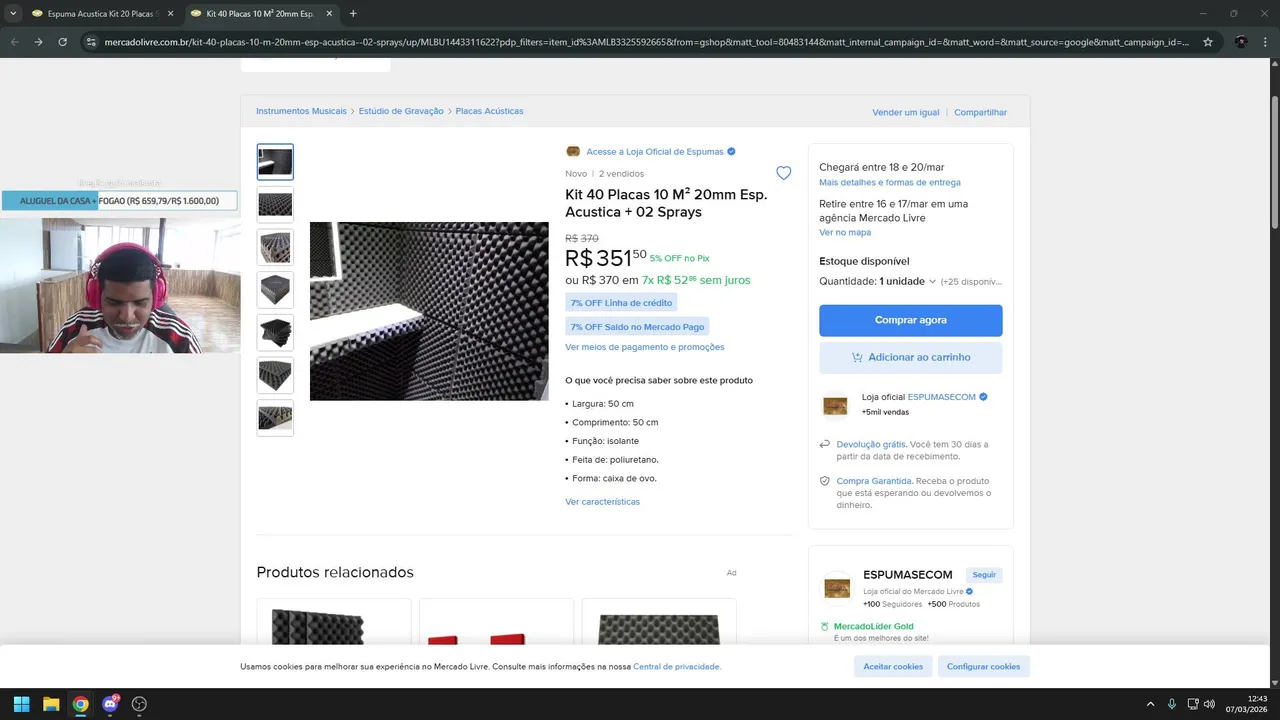The width and height of the screenshot is (1280, 720).
Task: Open first related product card
Action: coord(334,623)
